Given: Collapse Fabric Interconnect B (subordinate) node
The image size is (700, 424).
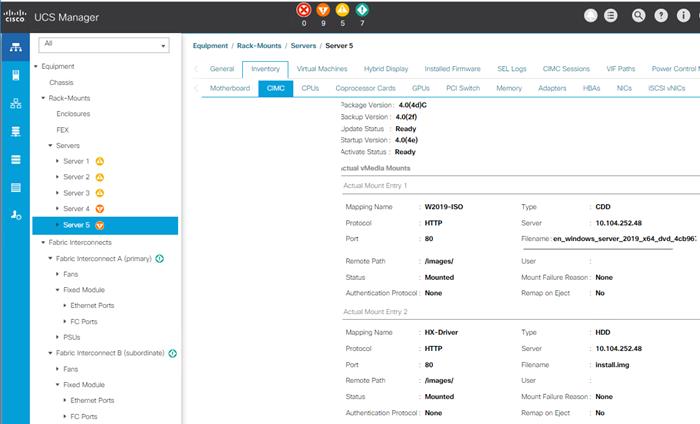Looking at the screenshot, I should [50, 353].
